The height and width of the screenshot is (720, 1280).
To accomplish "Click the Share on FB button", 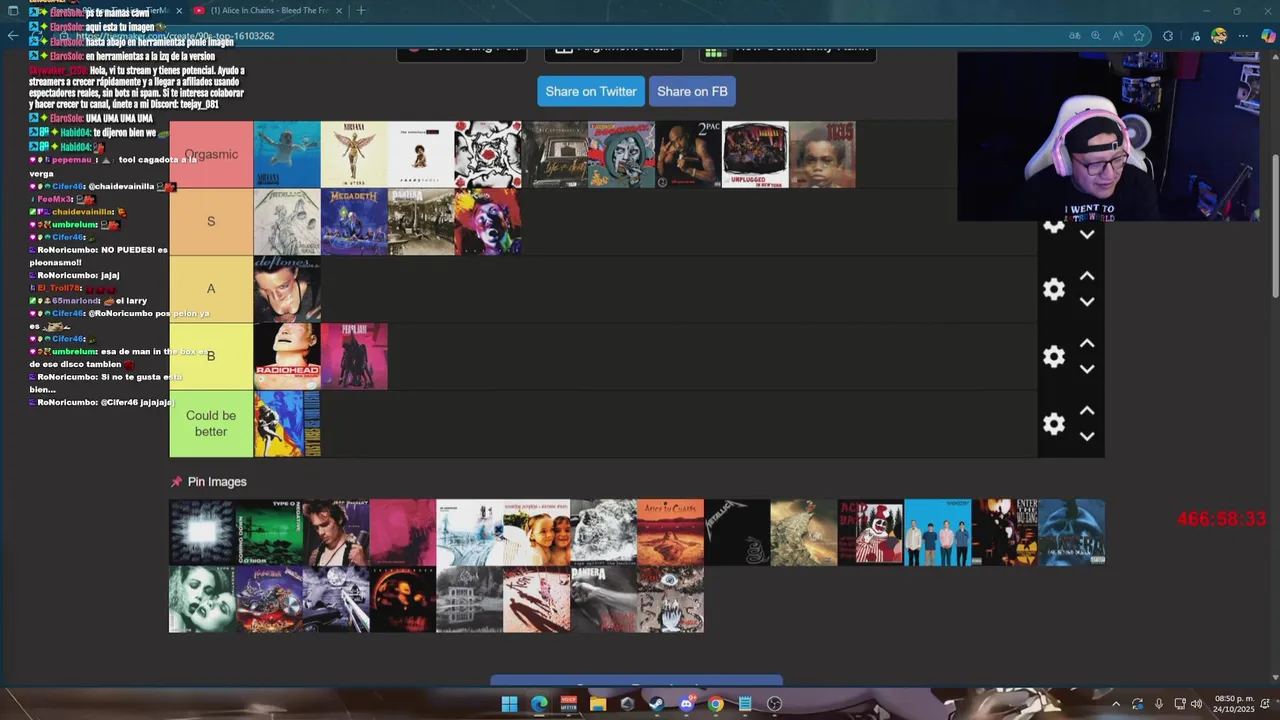I will click(x=692, y=91).
